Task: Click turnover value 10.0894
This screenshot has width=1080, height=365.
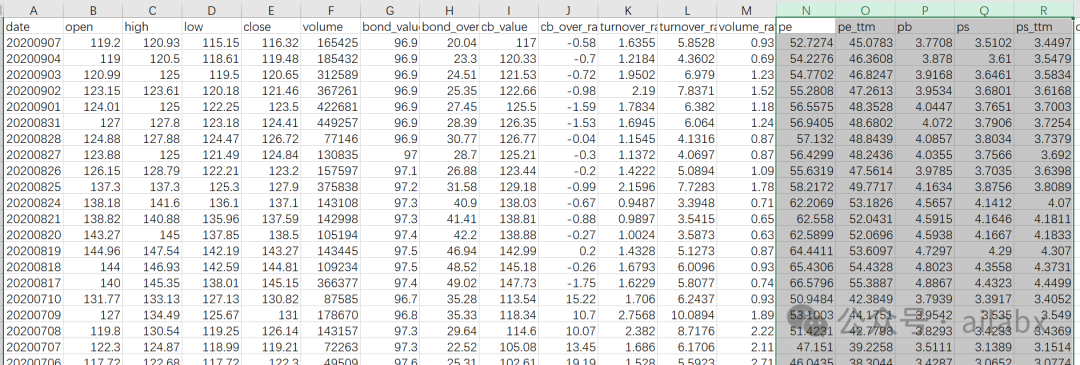Action: point(687,315)
